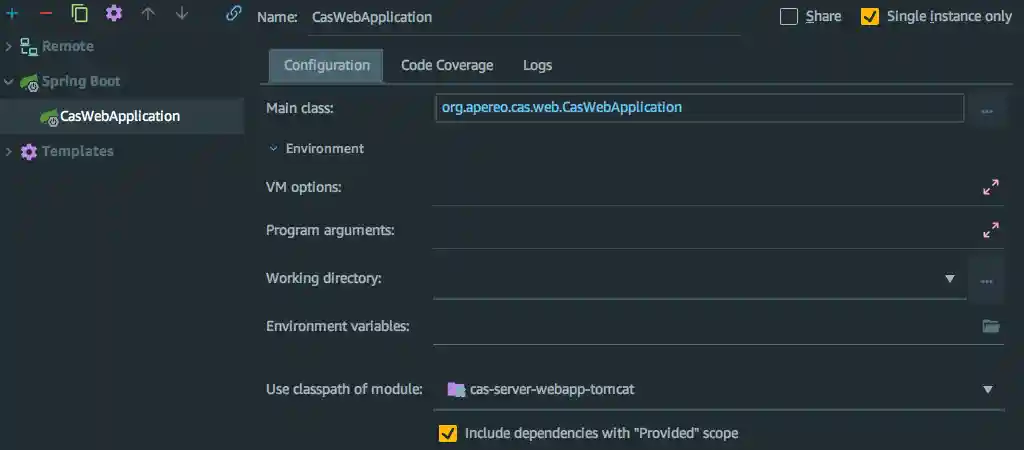This screenshot has height=450, width=1024.
Task: Click the Name field containing CasWebApplication
Action: 526,18
